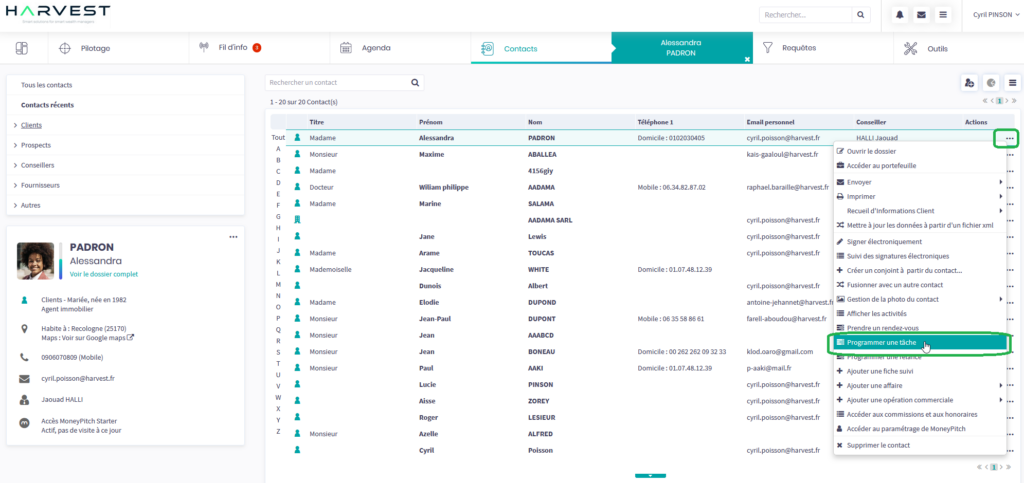Open the list menu icon above the Actions column

pos(1011,83)
